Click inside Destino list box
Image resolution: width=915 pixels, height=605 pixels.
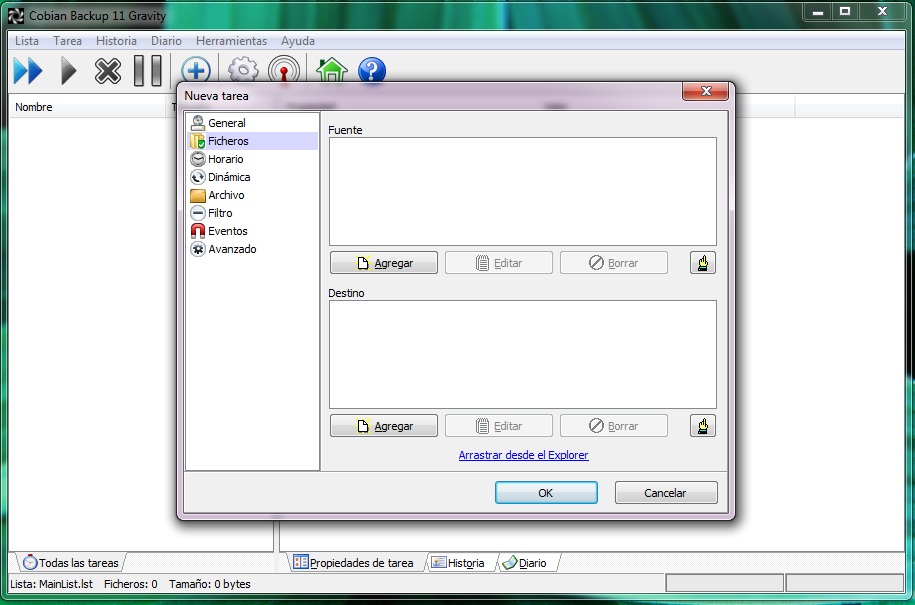click(523, 354)
